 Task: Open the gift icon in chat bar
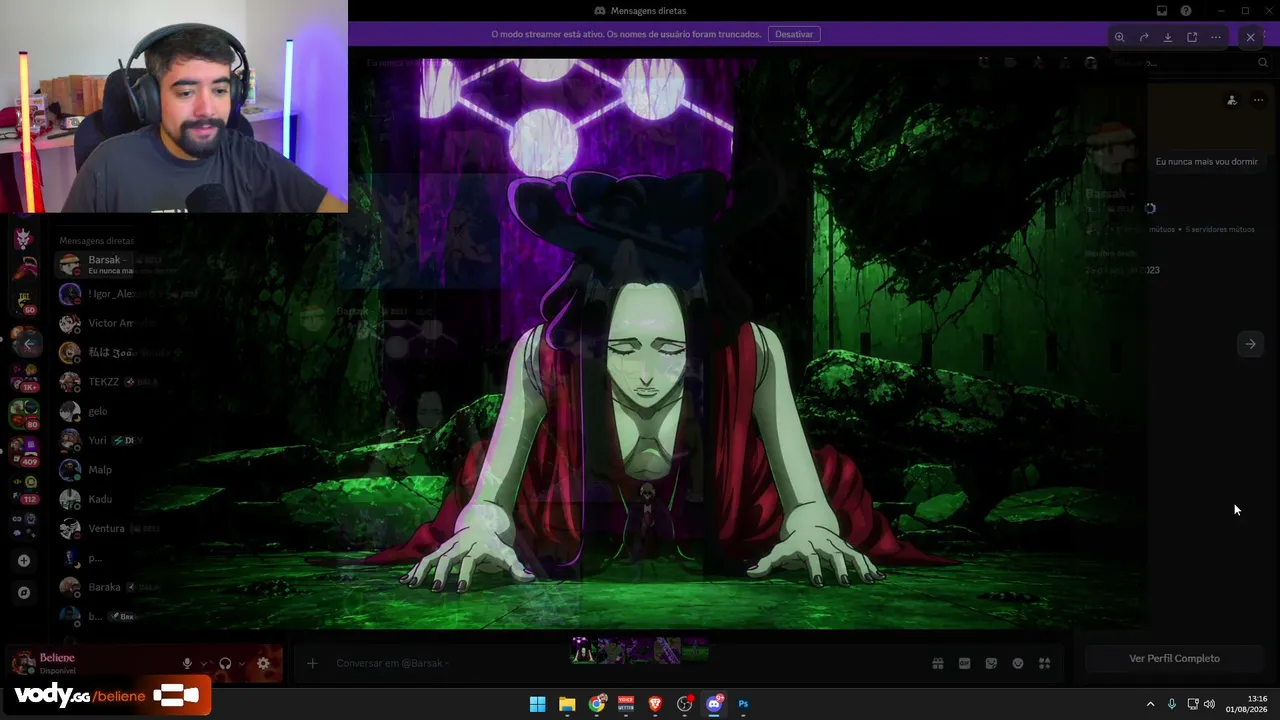tap(938, 663)
